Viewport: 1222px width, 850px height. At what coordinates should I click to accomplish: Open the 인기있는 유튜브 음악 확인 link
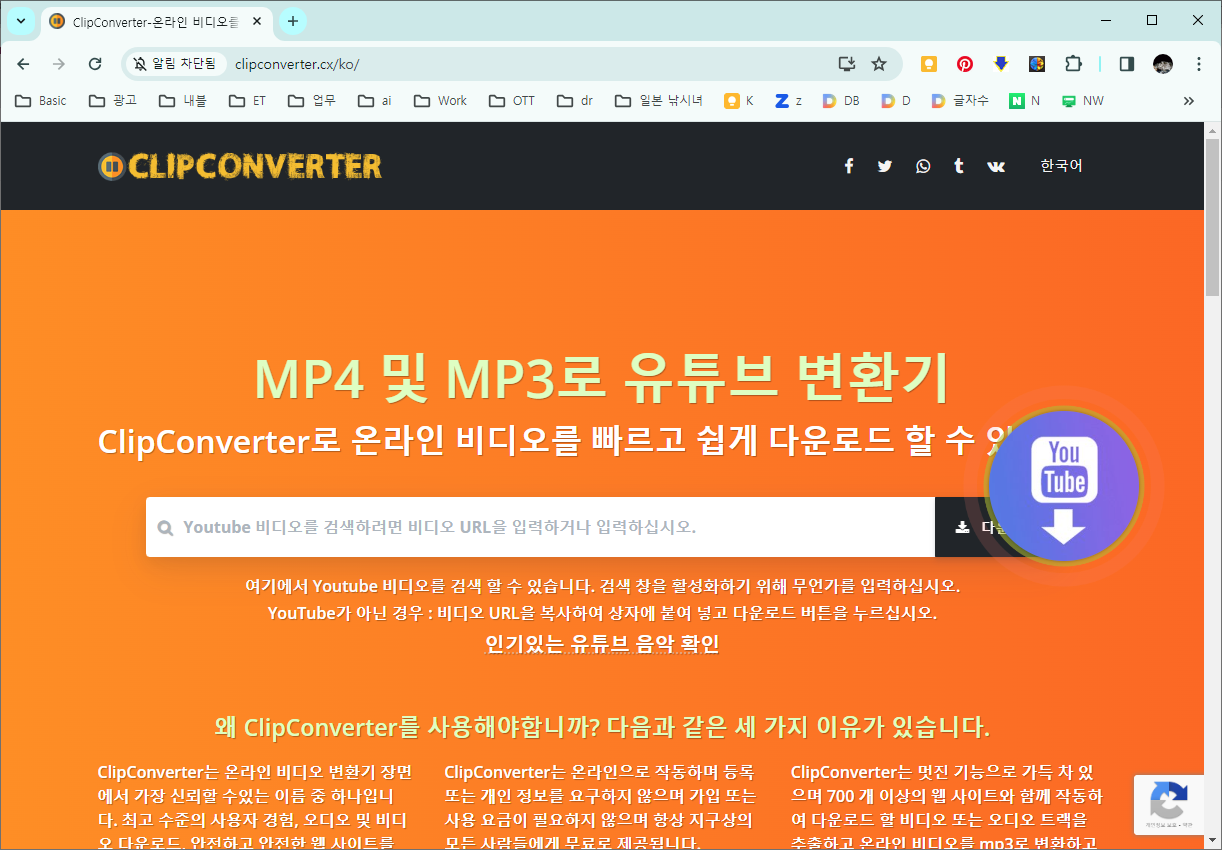click(x=602, y=644)
